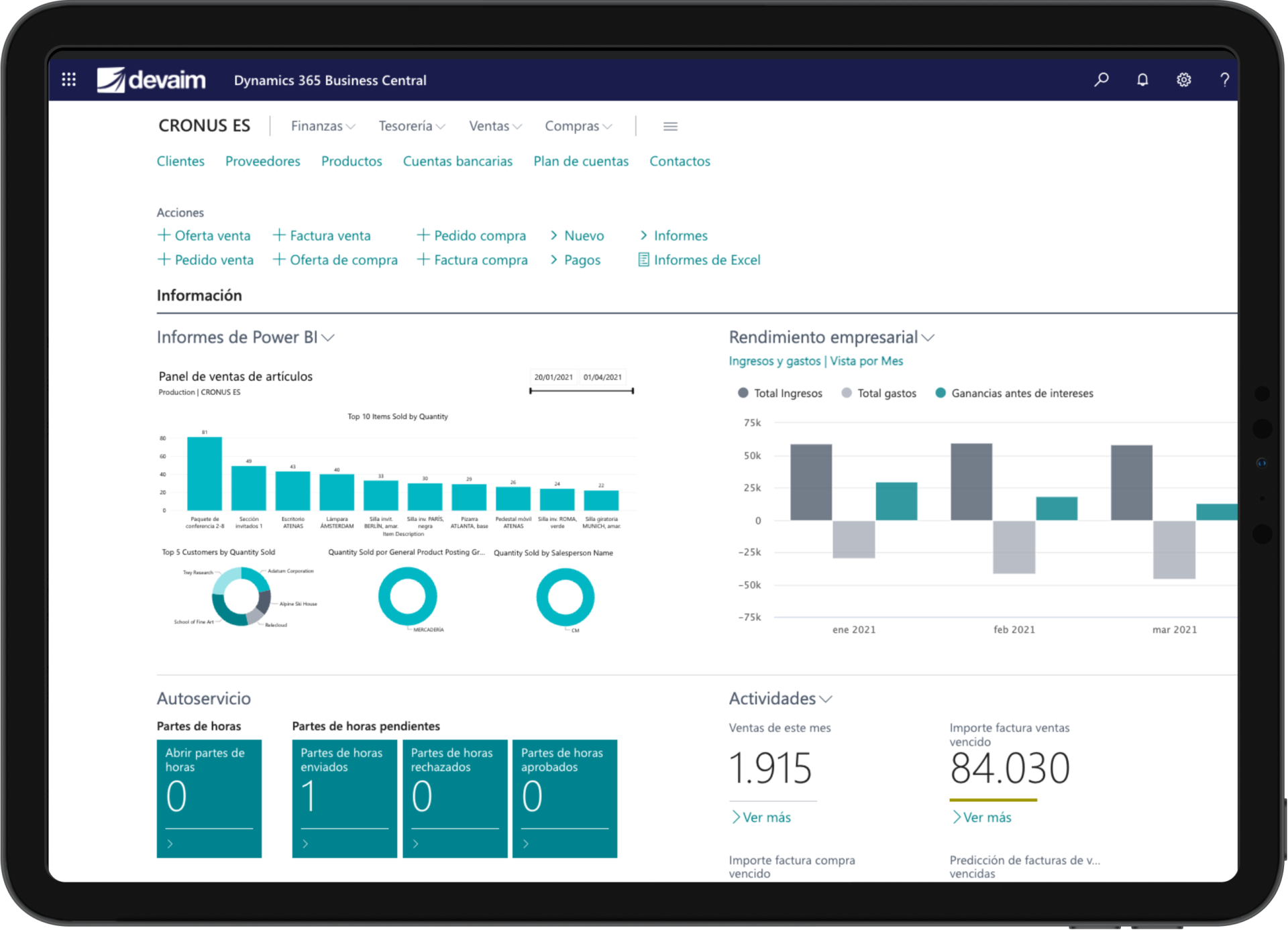This screenshot has height=930, width=1288.
Task: Click Ver más under Importe factura ventas
Action: tap(983, 817)
